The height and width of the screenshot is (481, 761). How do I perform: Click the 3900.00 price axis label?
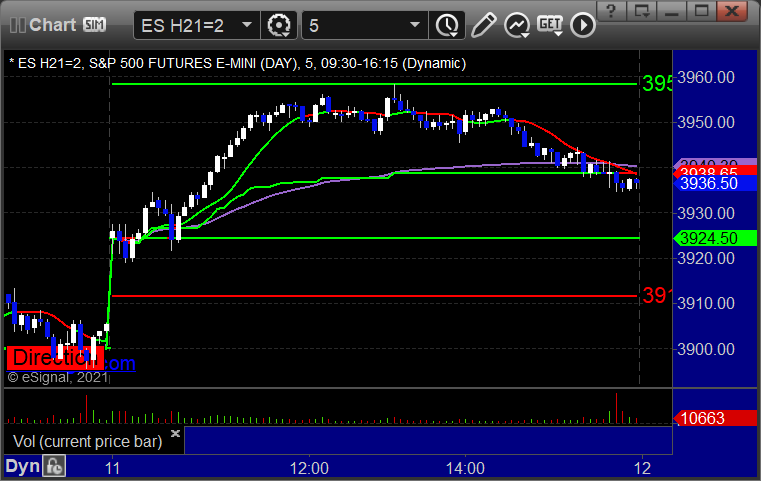pyautogui.click(x=706, y=349)
